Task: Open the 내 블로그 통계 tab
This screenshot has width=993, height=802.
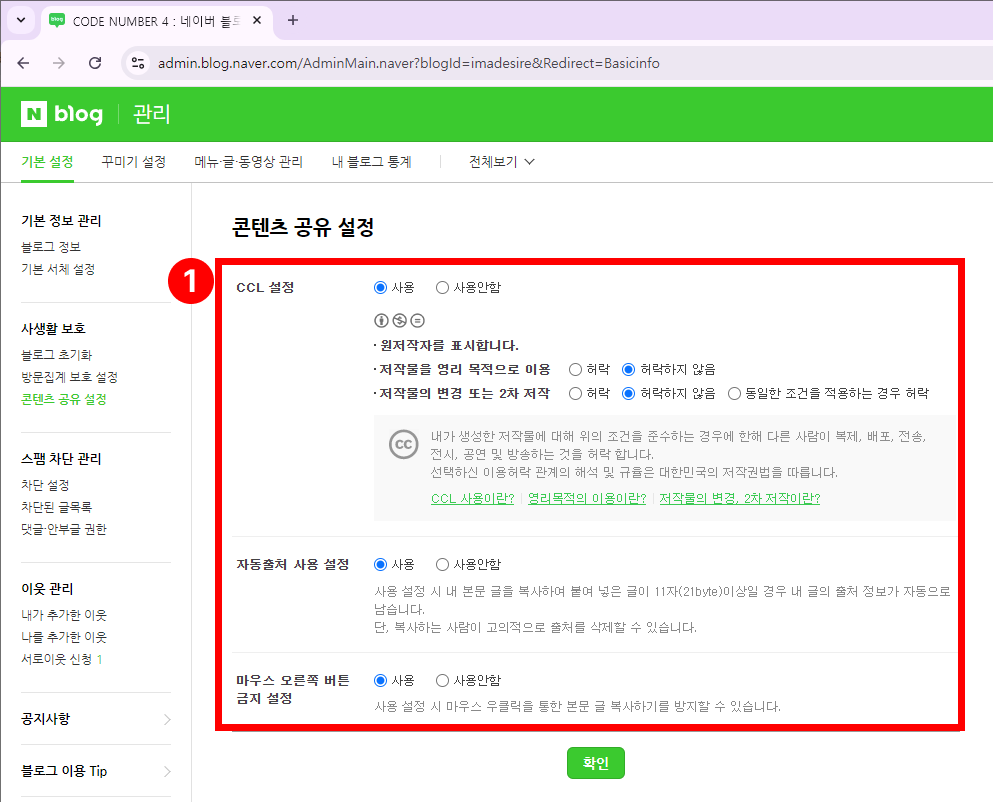Action: pyautogui.click(x=371, y=162)
